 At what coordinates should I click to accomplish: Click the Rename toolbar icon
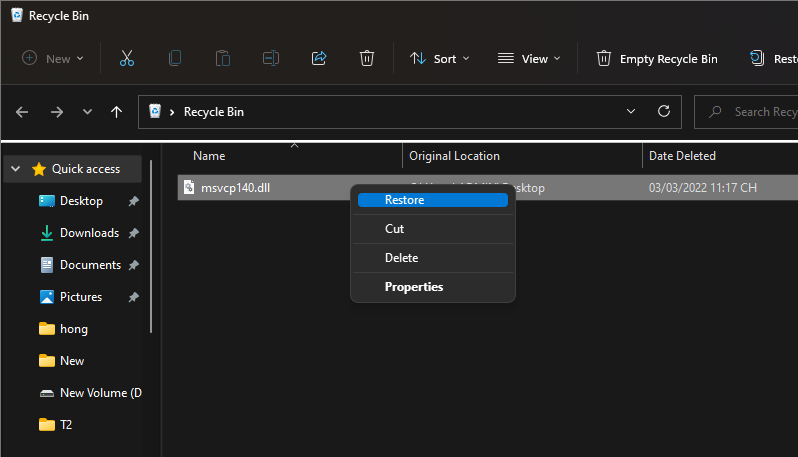(271, 59)
